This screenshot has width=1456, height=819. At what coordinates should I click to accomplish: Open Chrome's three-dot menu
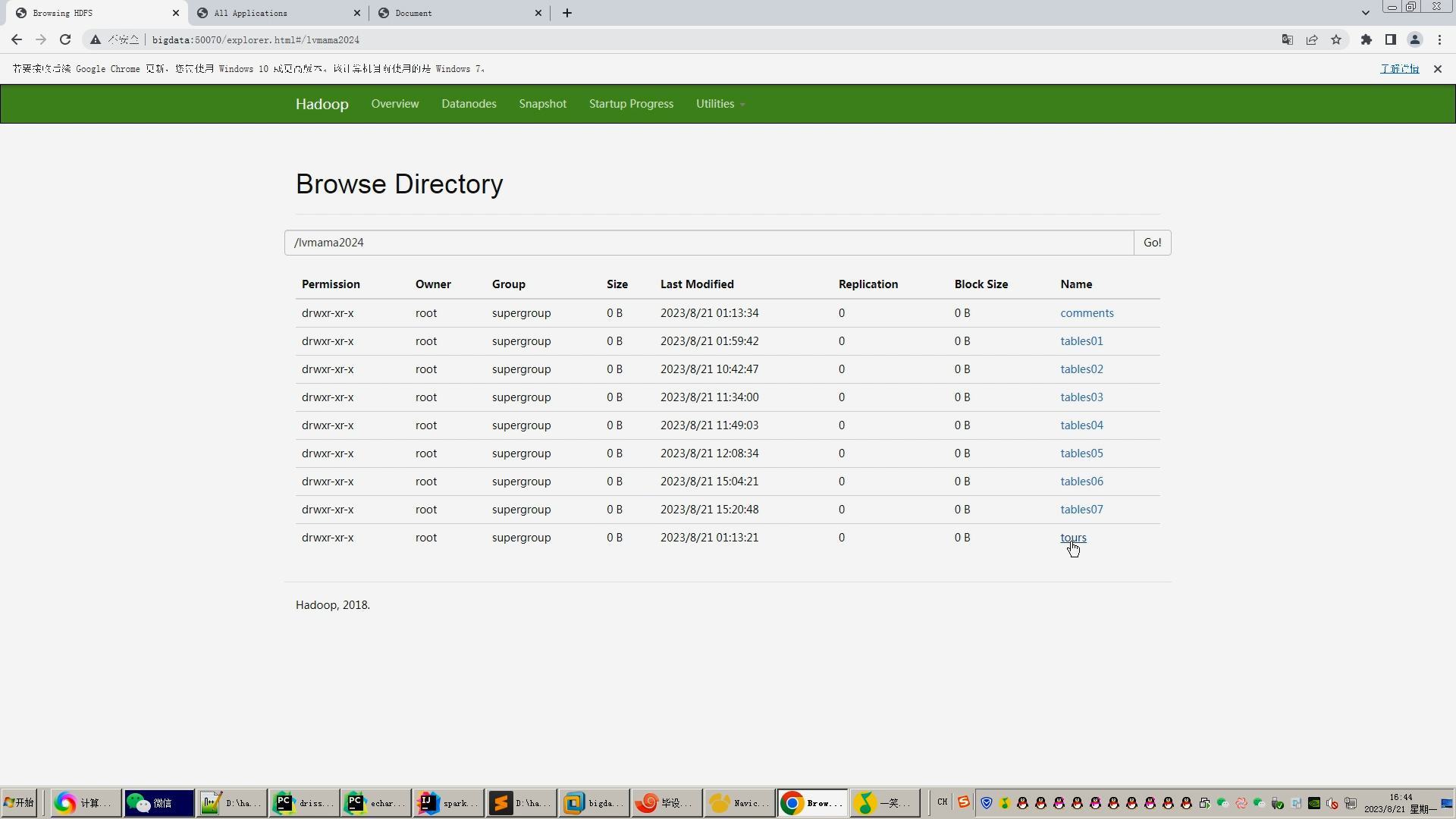[x=1439, y=39]
